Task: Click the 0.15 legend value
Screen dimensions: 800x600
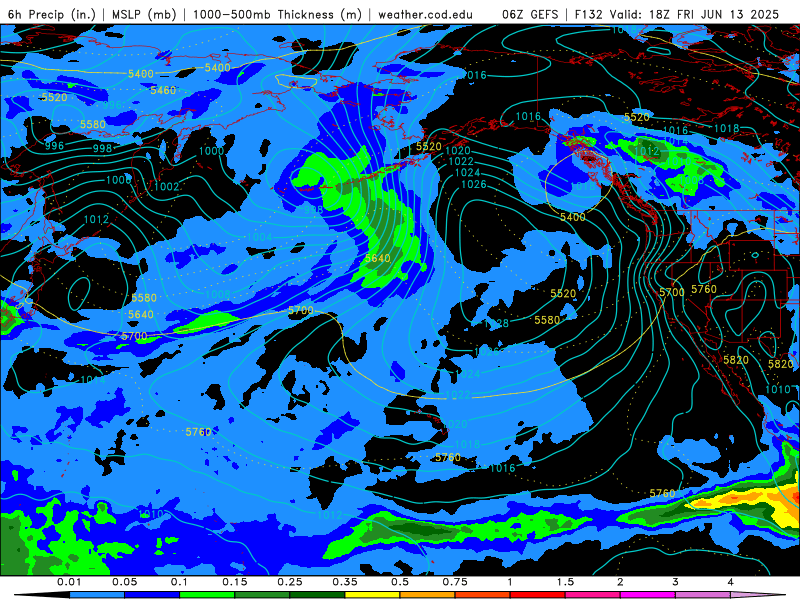Action: [235, 582]
